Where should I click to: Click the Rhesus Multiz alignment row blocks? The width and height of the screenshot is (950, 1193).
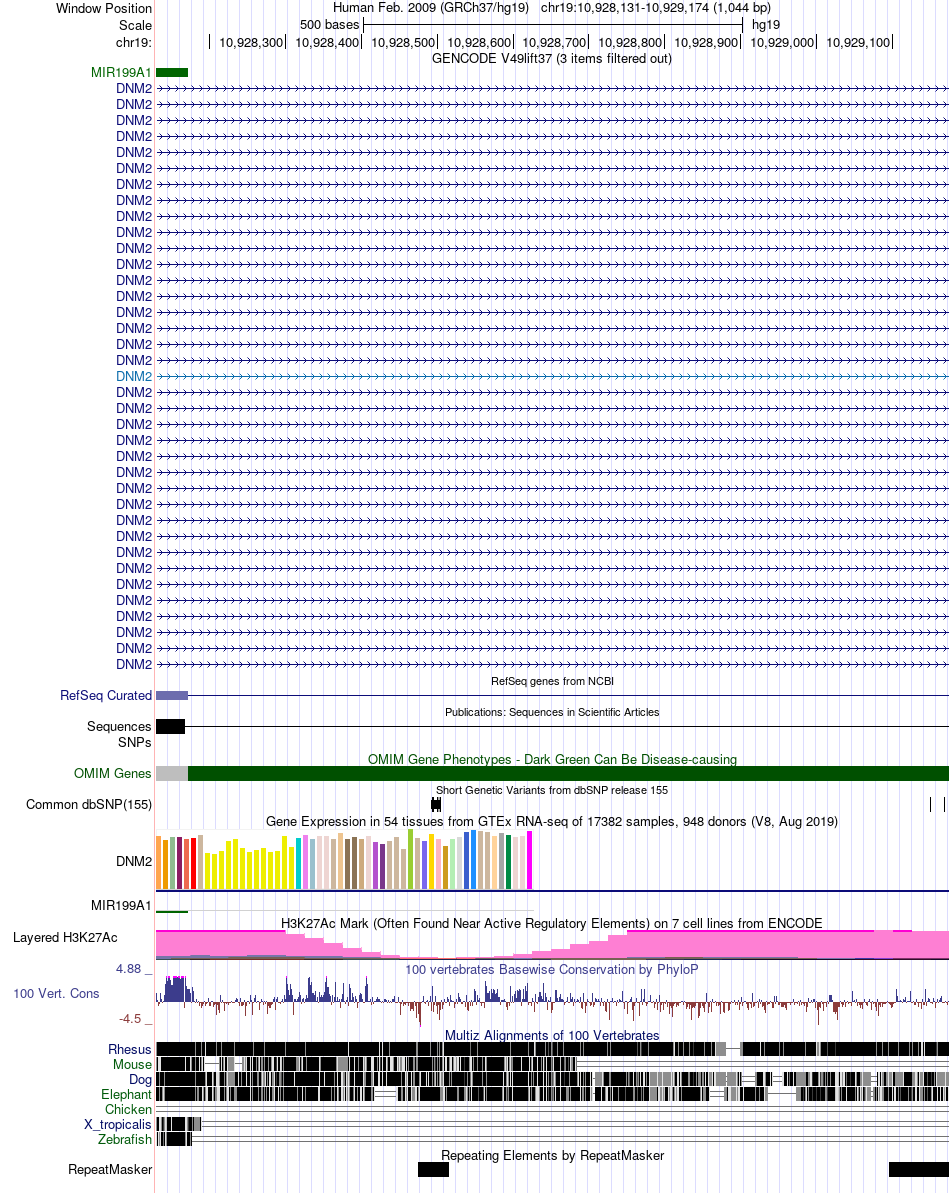pyautogui.click(x=552, y=1049)
